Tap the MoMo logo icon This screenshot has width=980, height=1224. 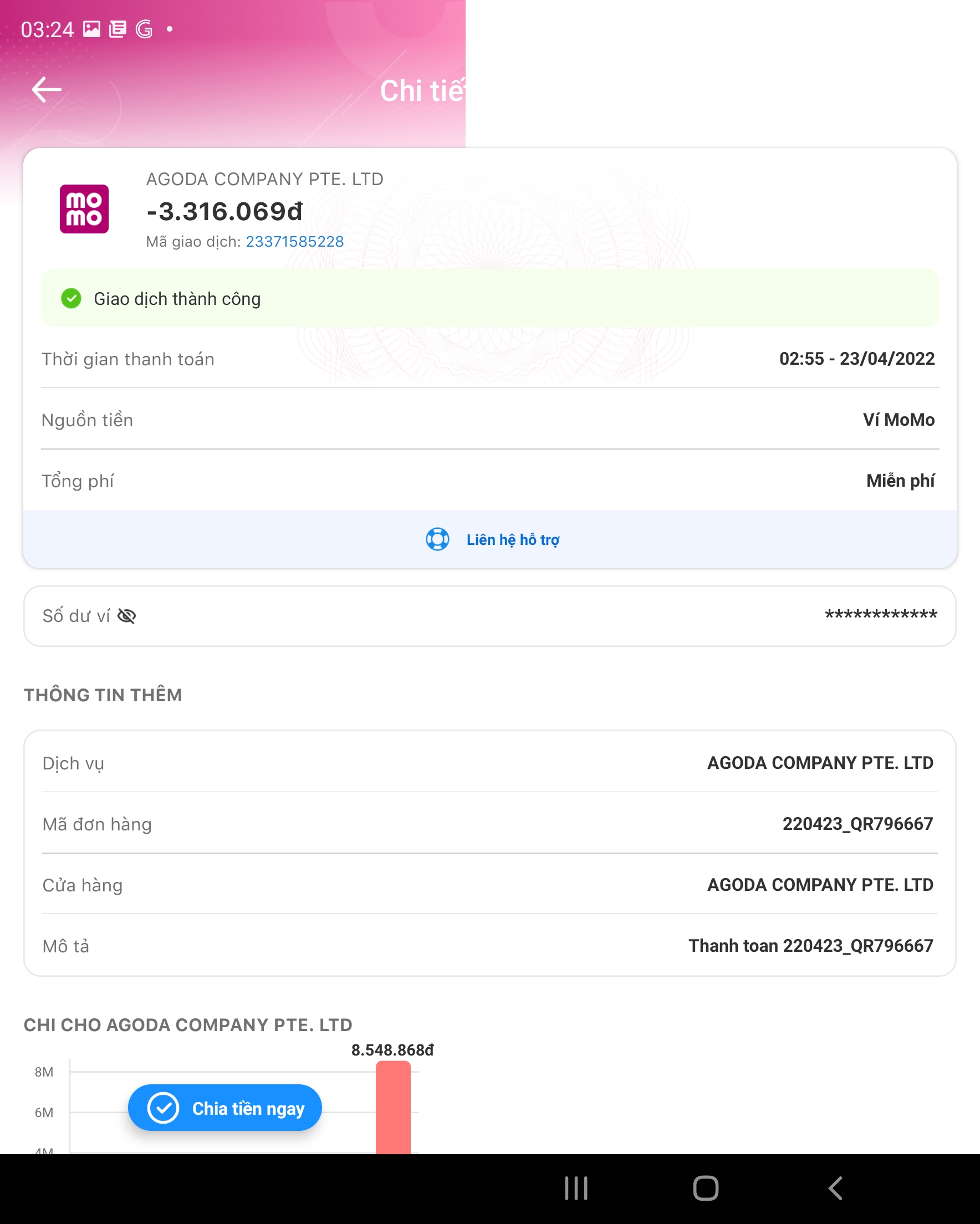[84, 208]
